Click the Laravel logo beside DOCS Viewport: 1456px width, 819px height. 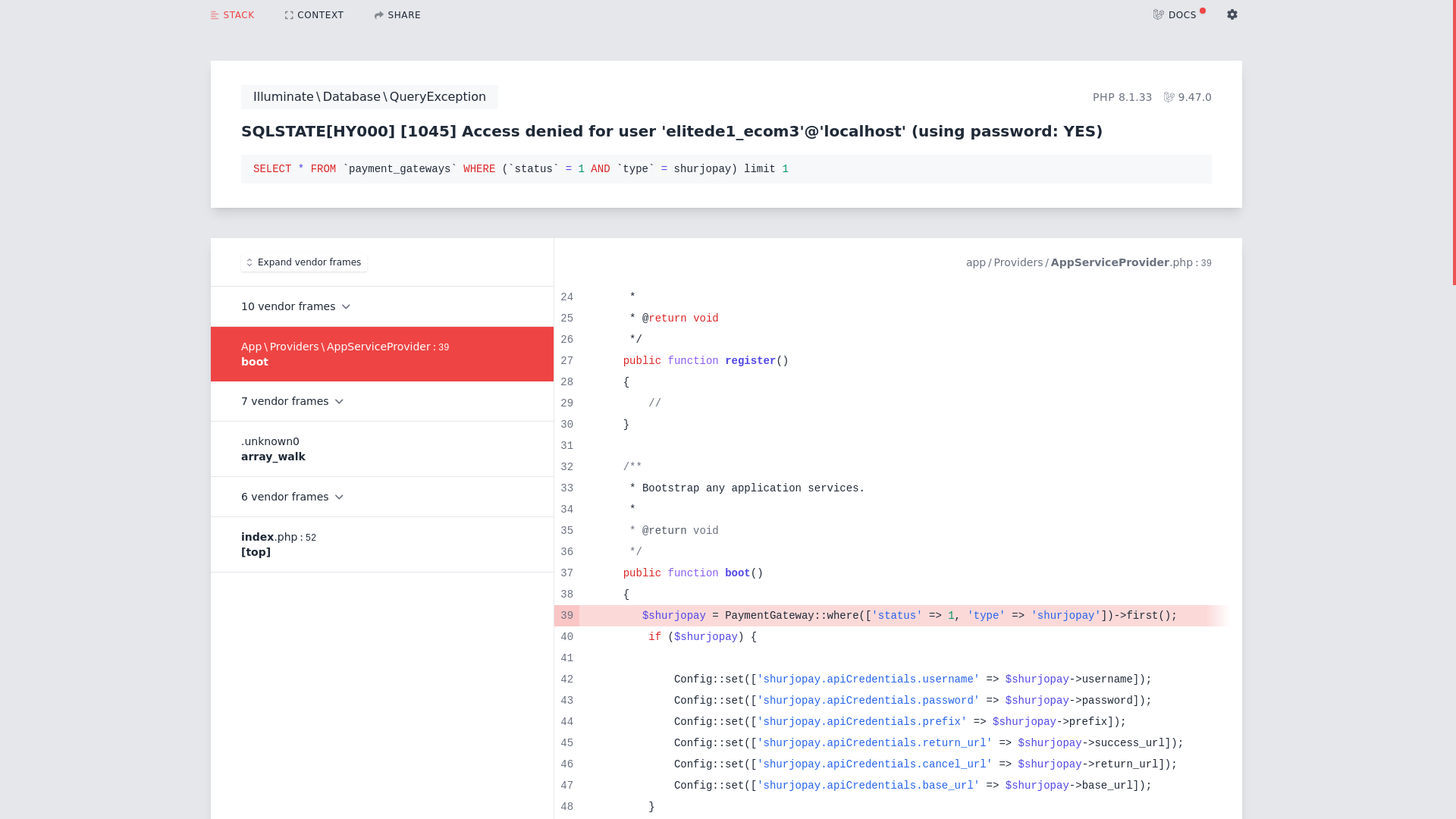tap(1159, 15)
